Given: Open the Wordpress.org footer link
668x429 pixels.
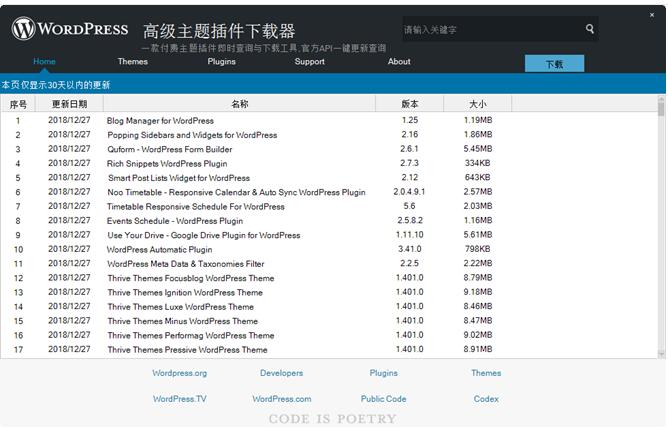Looking at the screenshot, I should click(179, 373).
